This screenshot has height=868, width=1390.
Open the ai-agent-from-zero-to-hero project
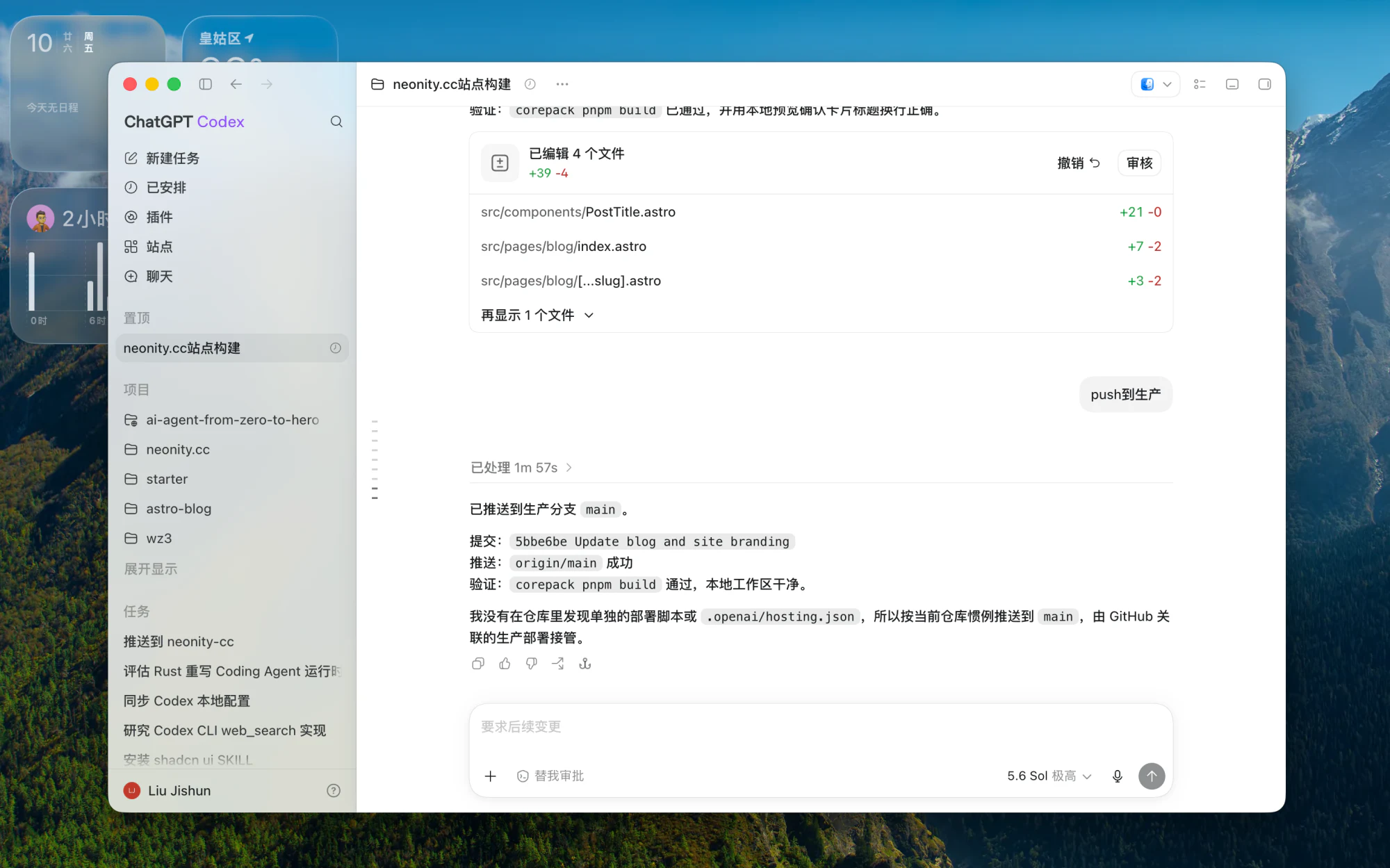232,420
